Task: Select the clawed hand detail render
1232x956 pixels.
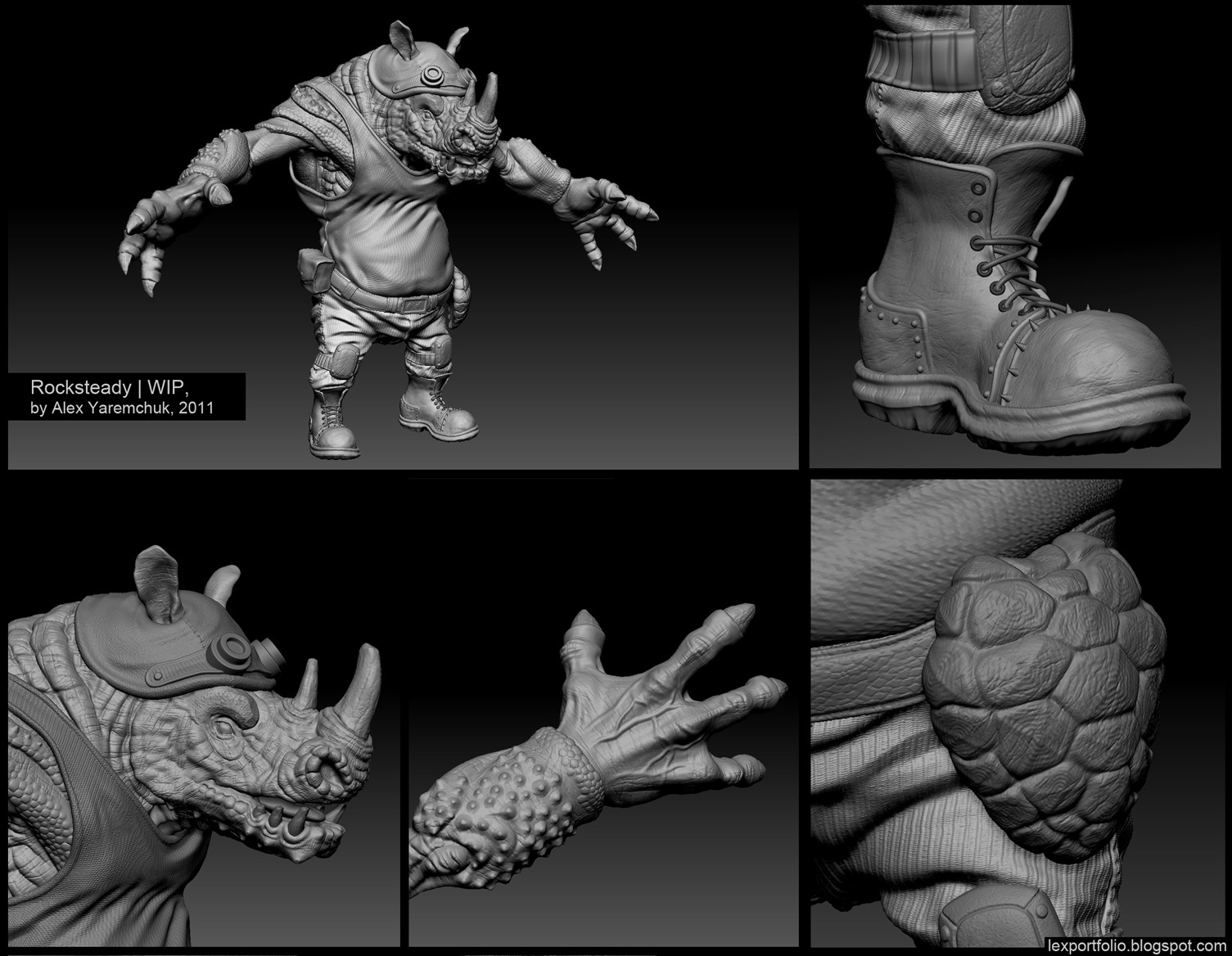Action: pyautogui.click(x=603, y=713)
